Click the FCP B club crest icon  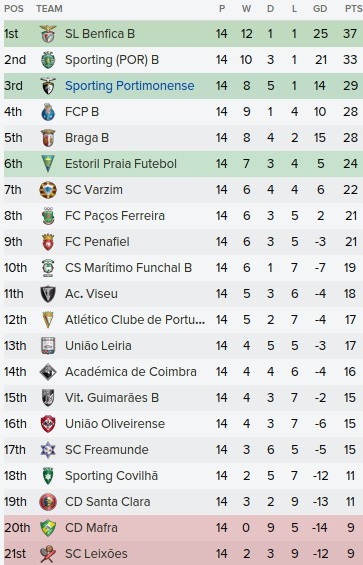point(48,112)
